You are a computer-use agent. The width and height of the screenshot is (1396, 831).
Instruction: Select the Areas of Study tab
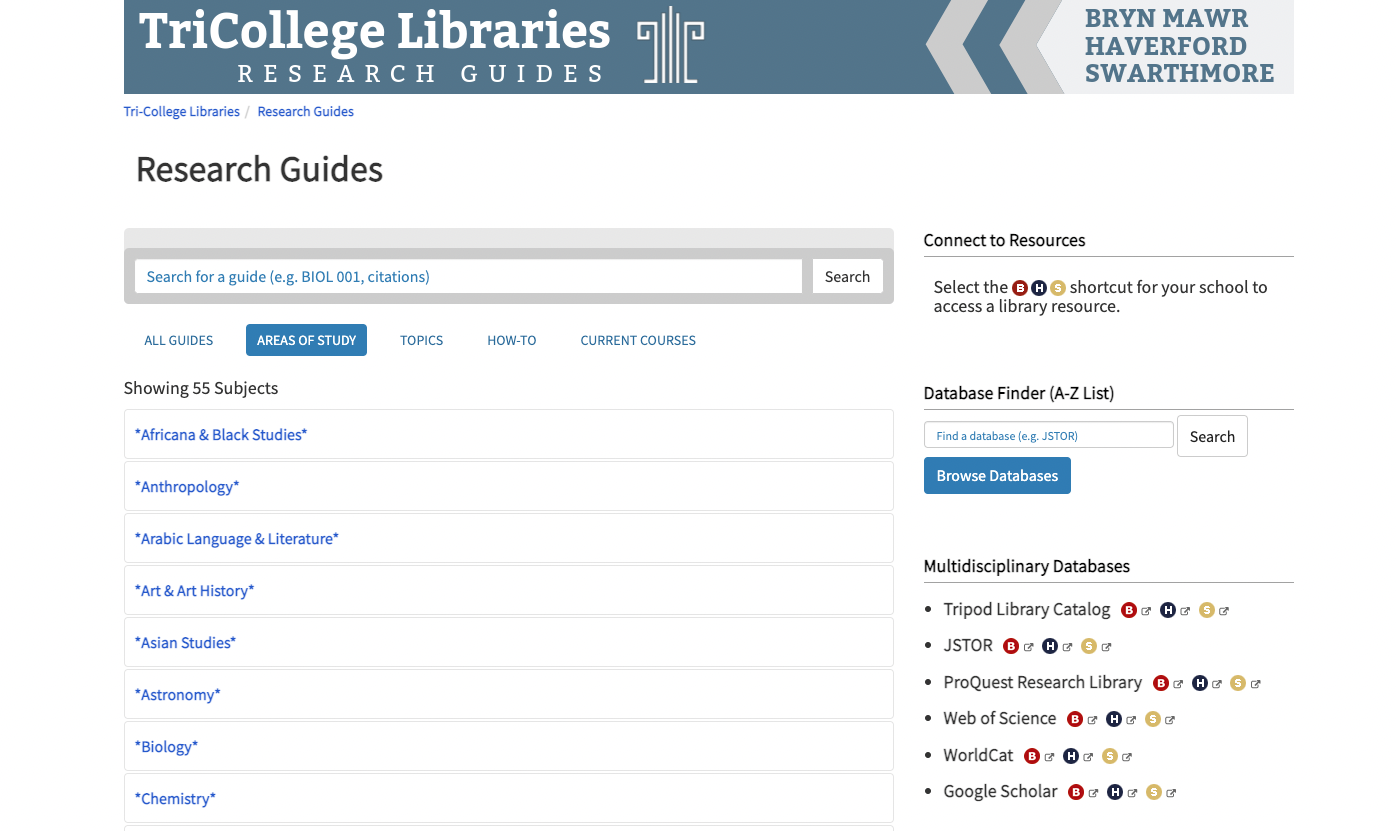pyautogui.click(x=306, y=340)
